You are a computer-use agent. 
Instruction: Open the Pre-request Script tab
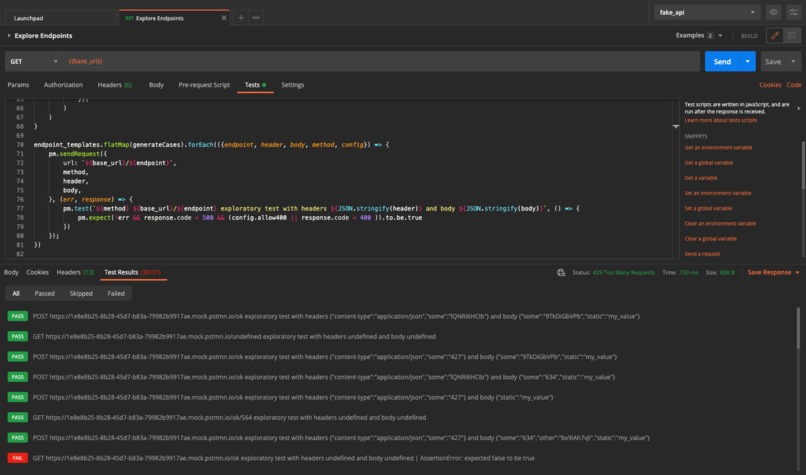click(204, 85)
